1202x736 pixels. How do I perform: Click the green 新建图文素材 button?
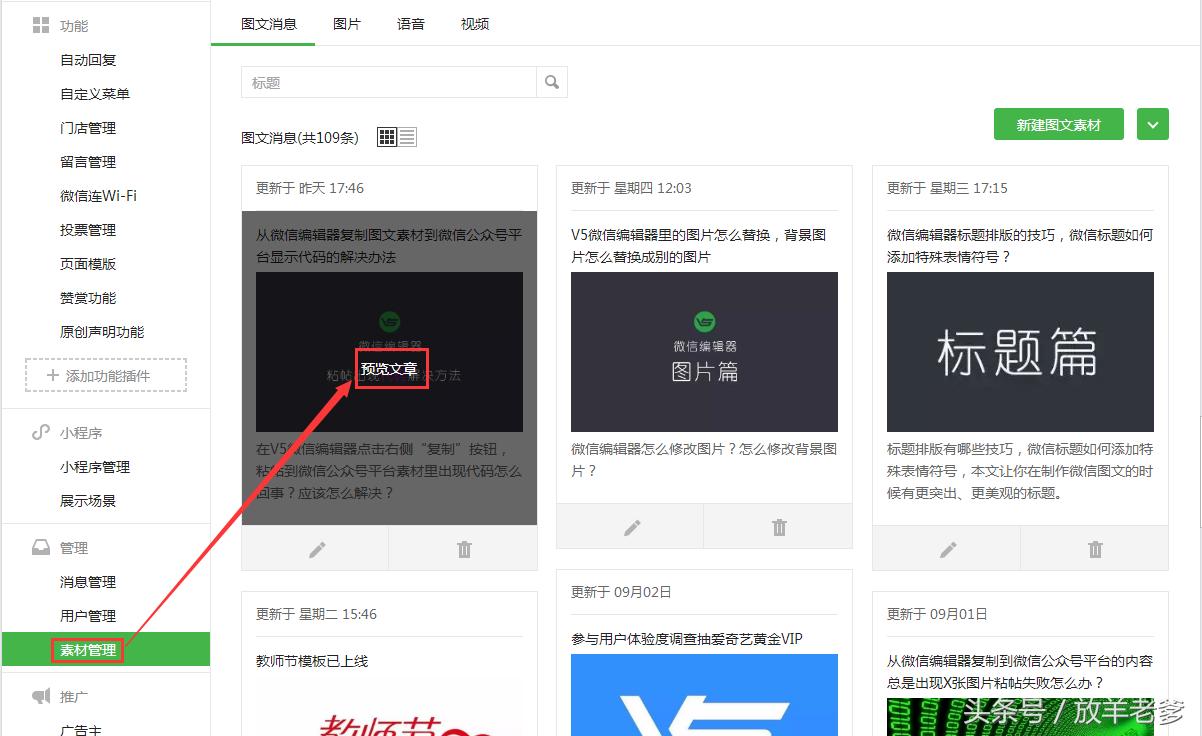[1058, 124]
